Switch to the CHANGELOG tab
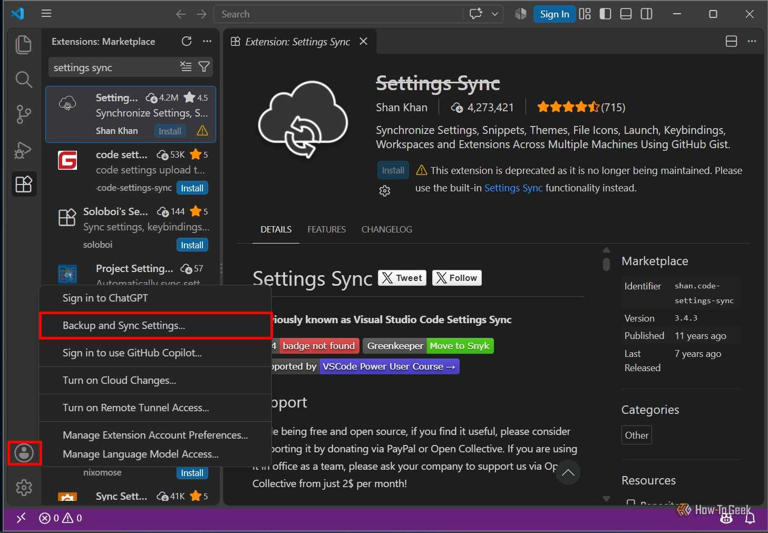 click(x=386, y=229)
